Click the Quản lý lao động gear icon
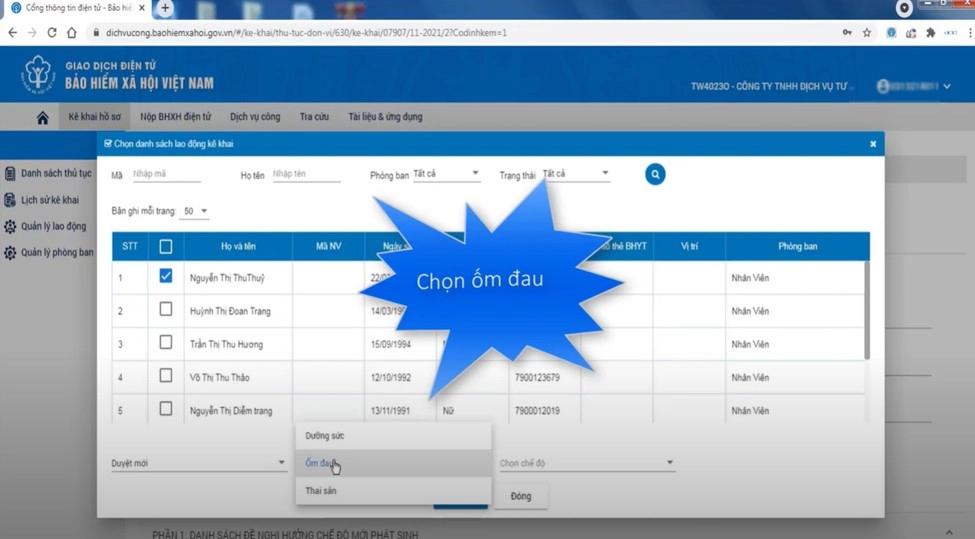 pyautogui.click(x=10, y=226)
